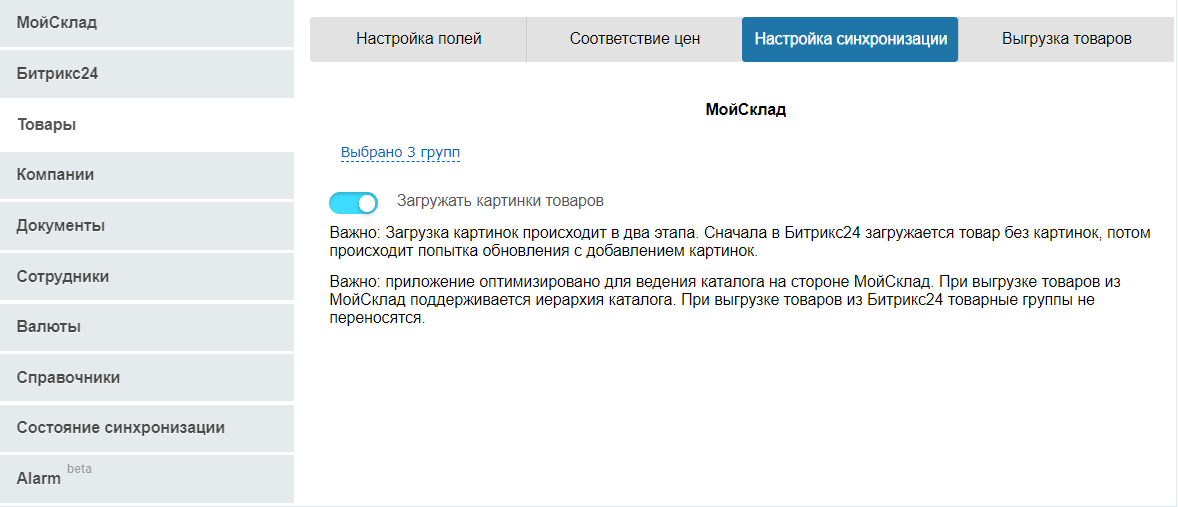Viewport: 1178px width, 507px height.
Task: Click the МойСклад heading text
Action: pos(745,110)
